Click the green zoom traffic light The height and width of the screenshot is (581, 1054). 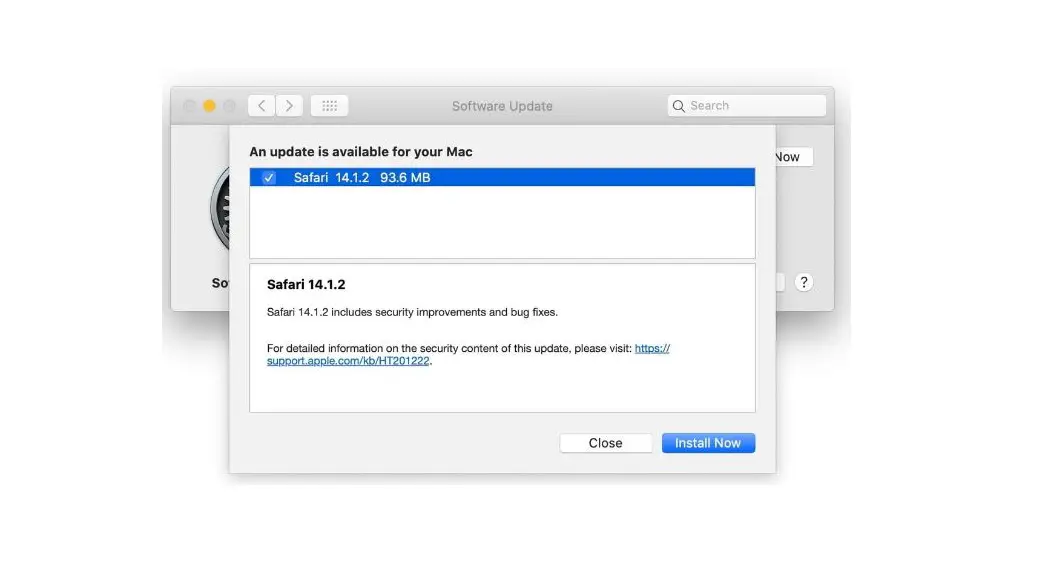tap(230, 105)
